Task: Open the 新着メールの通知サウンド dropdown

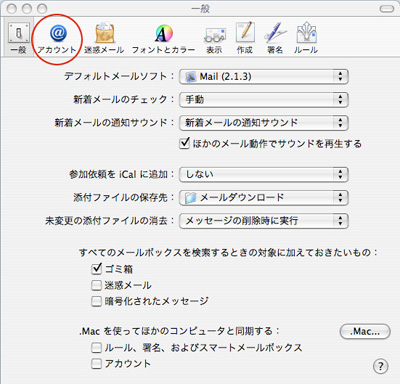Action: tap(264, 123)
